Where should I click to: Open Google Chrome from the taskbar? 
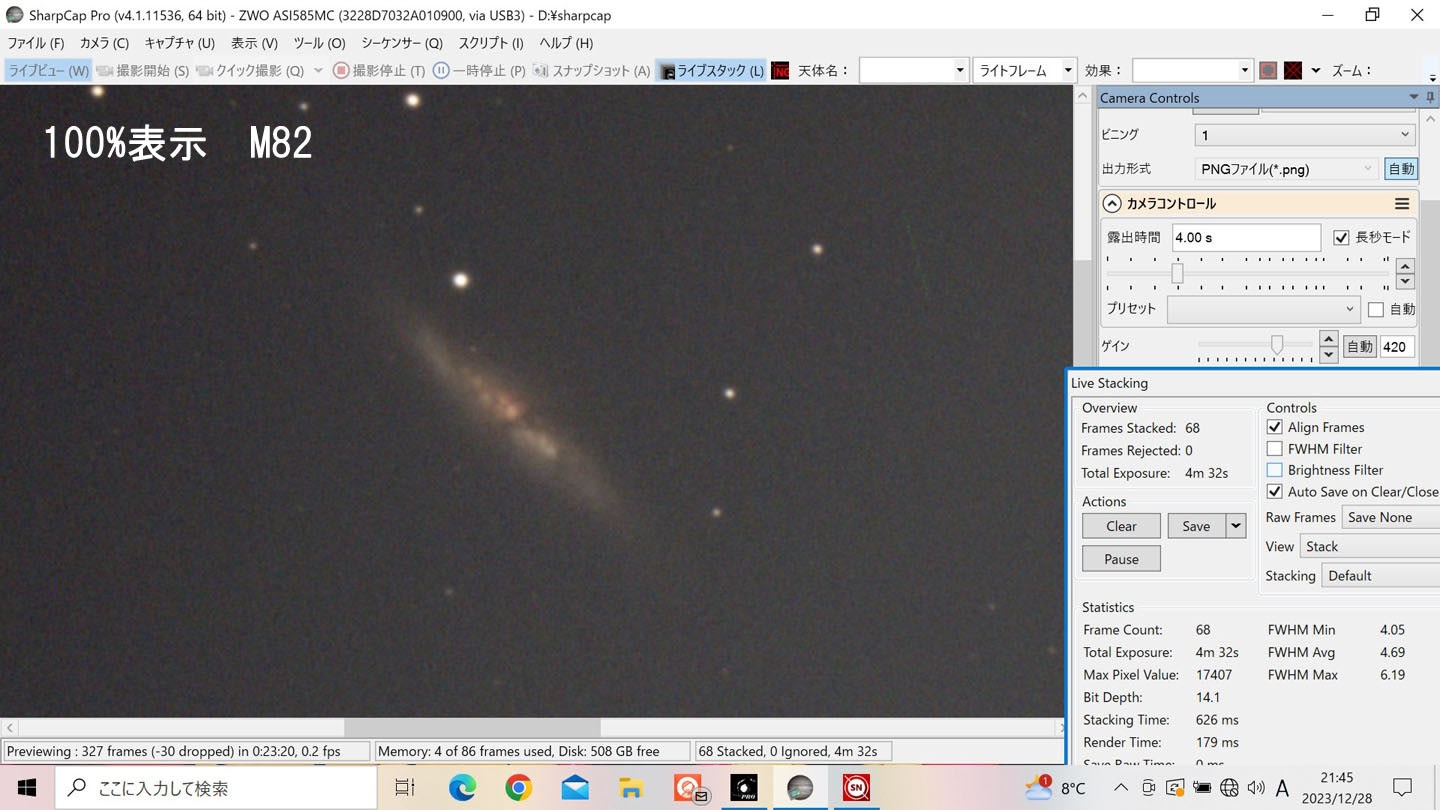coord(518,788)
